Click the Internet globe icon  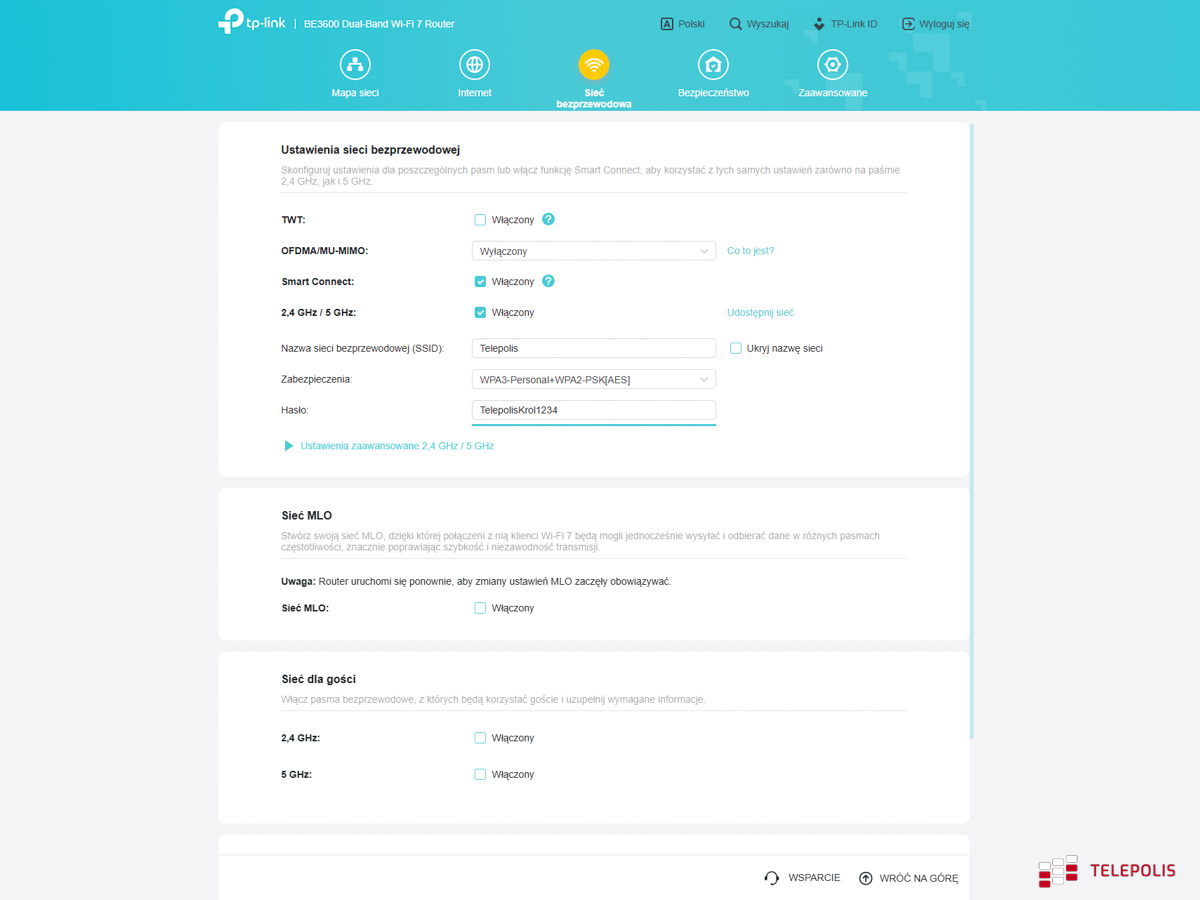[x=474, y=66]
